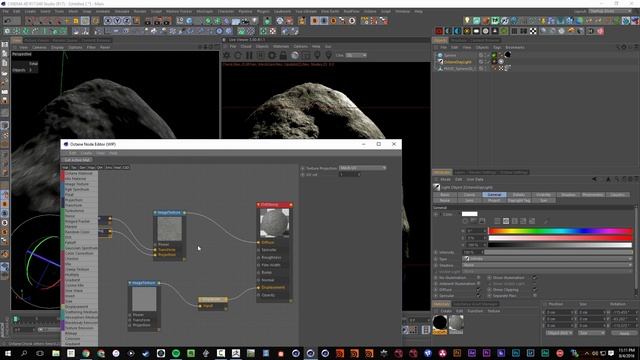The height and width of the screenshot is (360, 640).
Task: Toggle visibility dots for OctaneDayLight object
Action: 486,62
